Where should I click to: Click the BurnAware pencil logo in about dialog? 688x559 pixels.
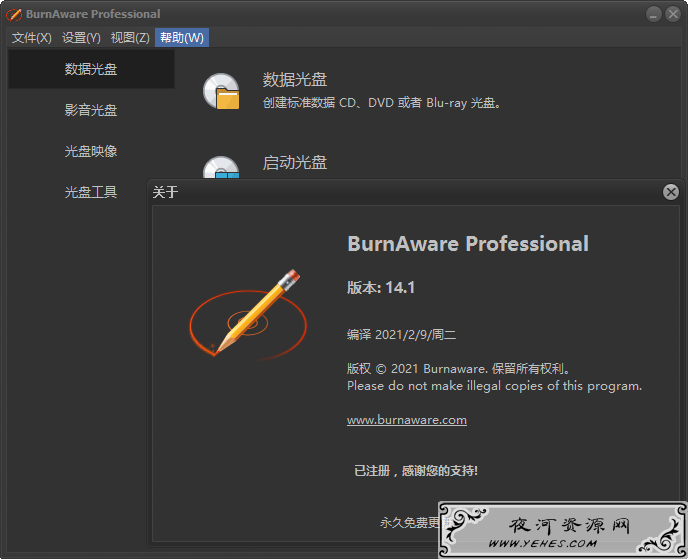point(248,316)
